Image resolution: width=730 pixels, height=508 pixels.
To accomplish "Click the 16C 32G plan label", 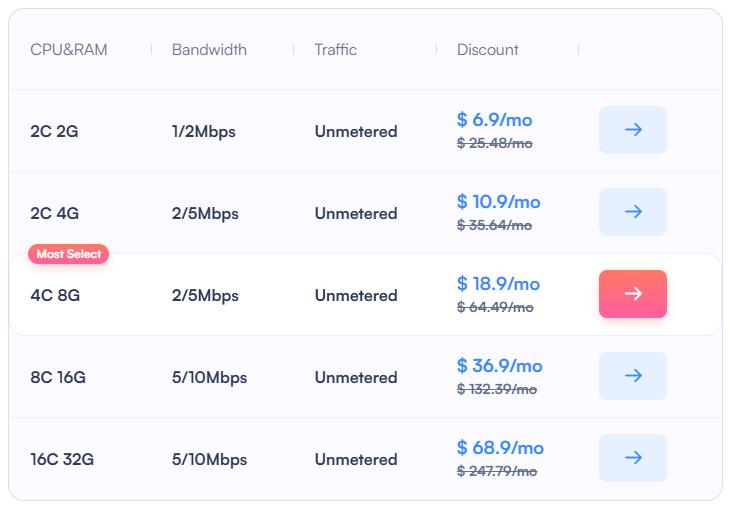I will point(62,460).
